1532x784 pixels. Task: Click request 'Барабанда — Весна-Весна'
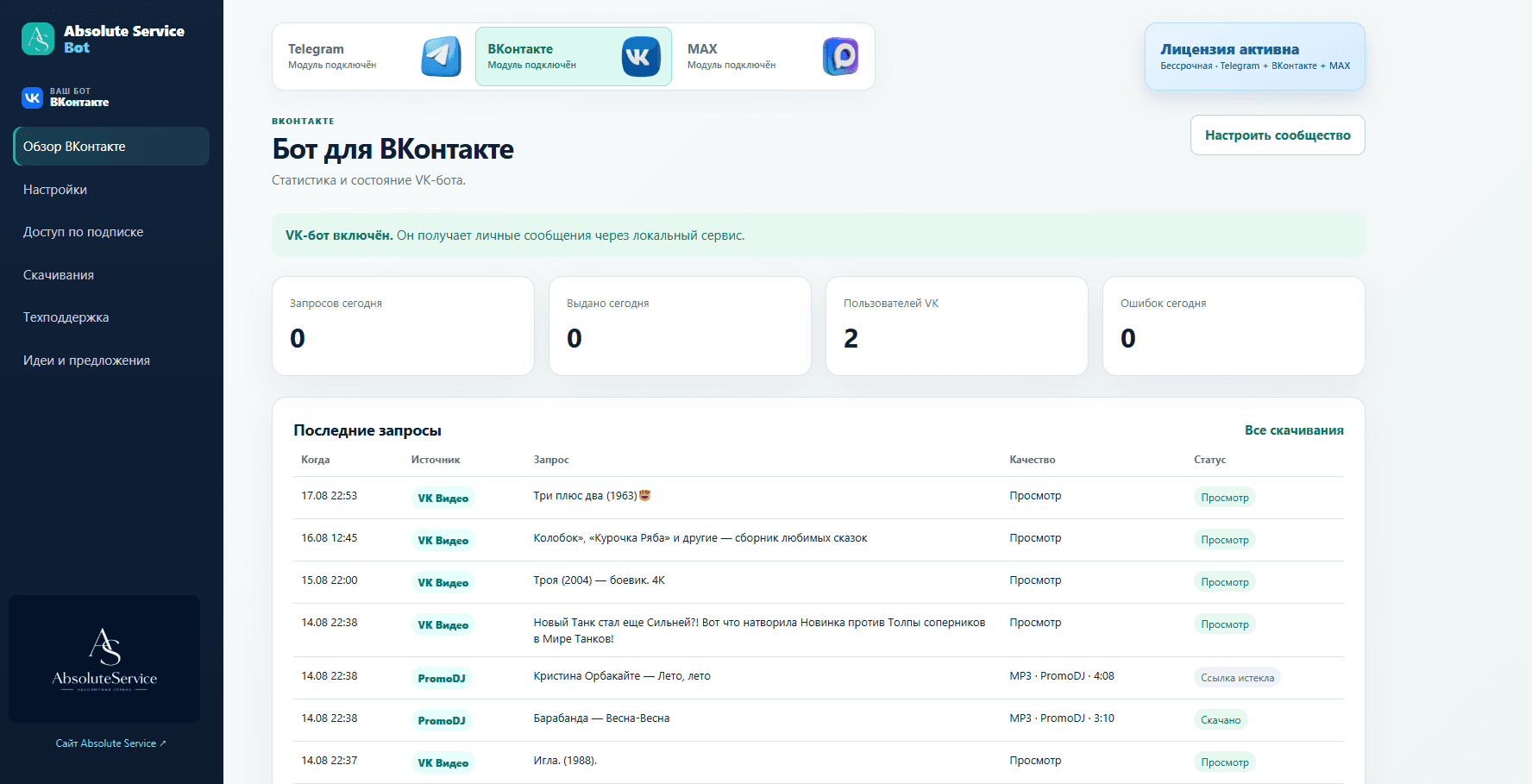601,718
